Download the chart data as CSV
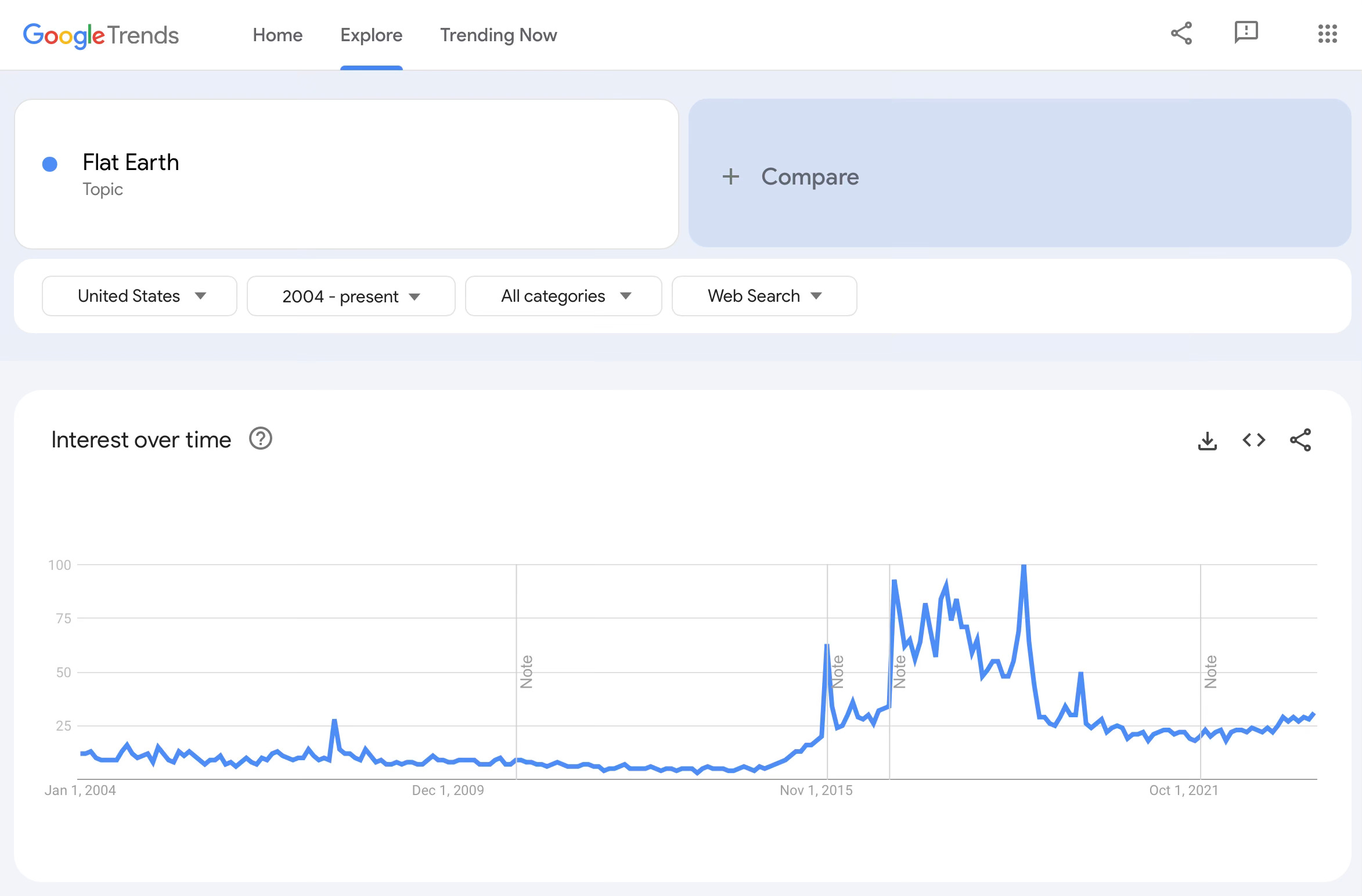This screenshot has height=896, width=1362. (x=1207, y=440)
